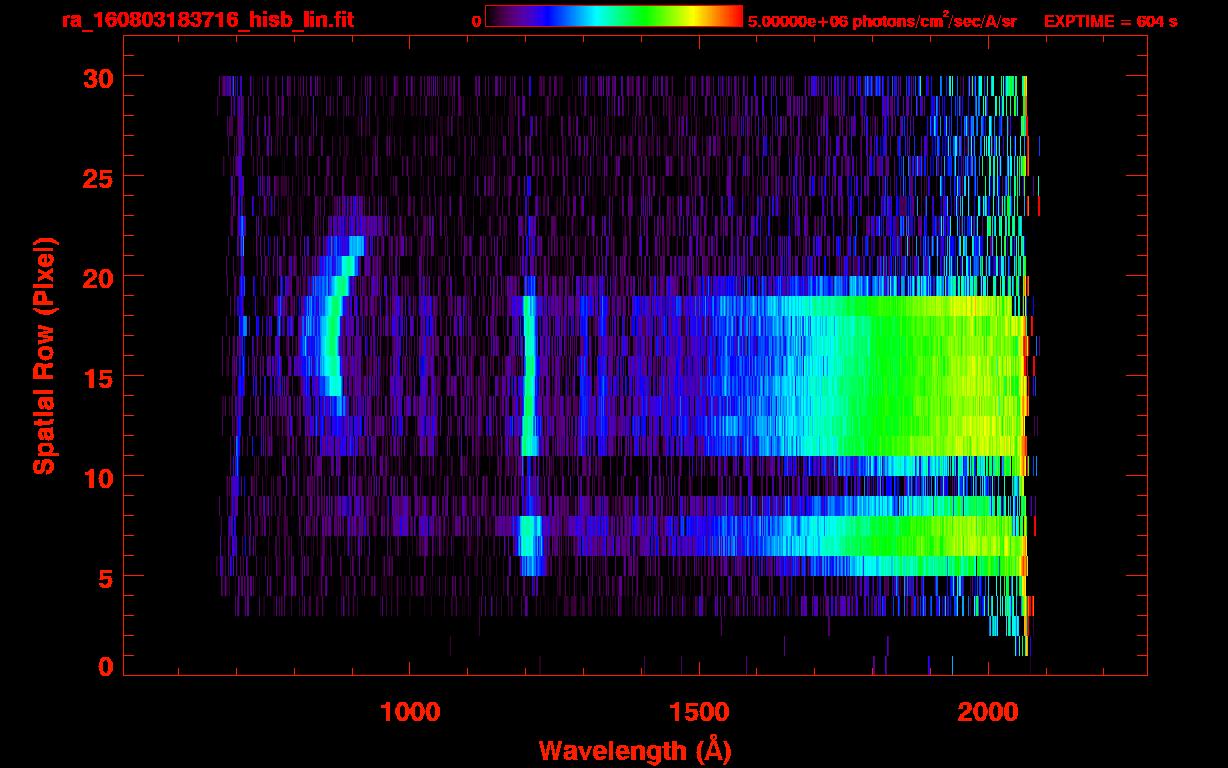Click the 2000 wavelength tick label
The height and width of the screenshot is (768, 1228).
988,711
